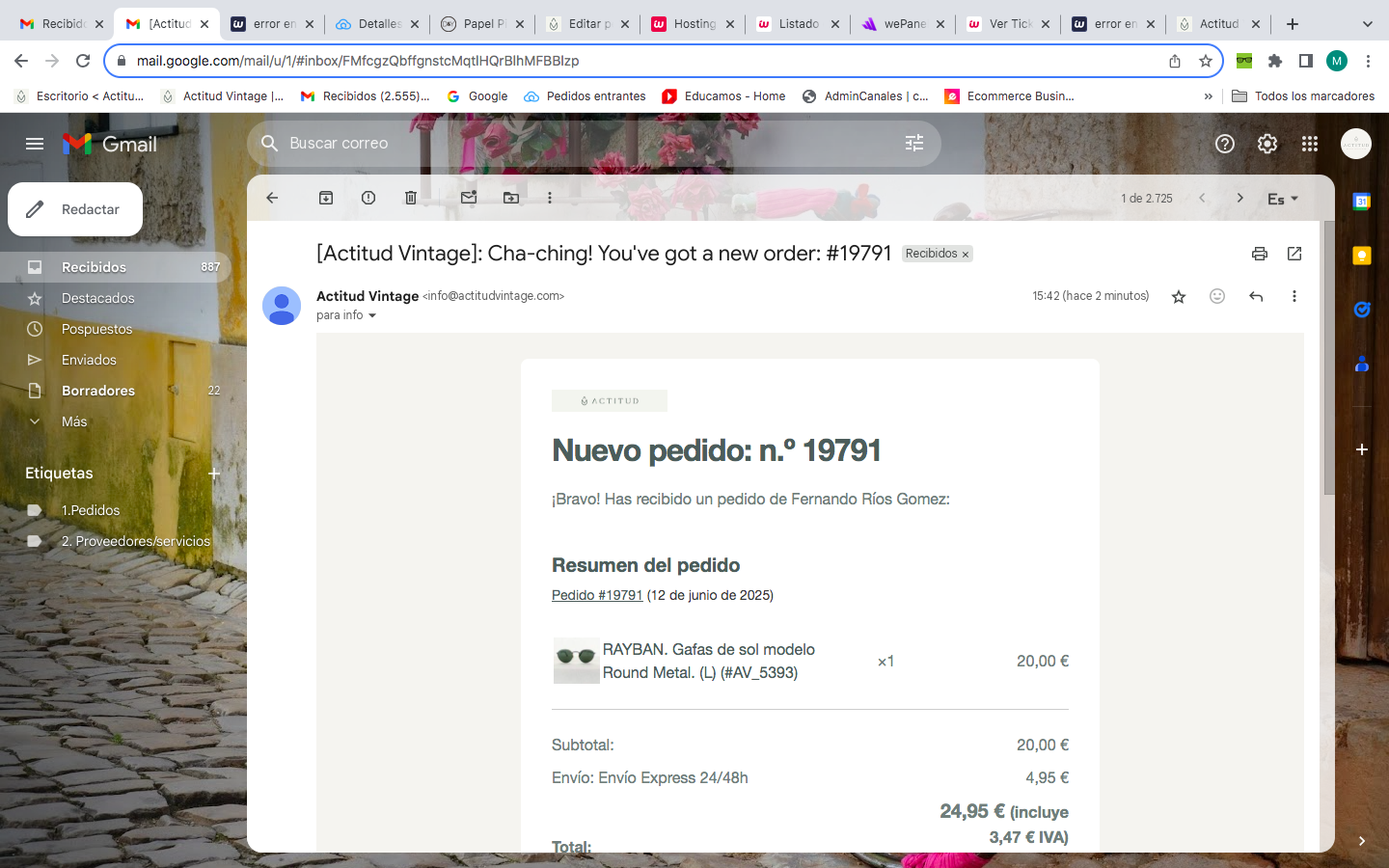Viewport: 1389px width, 868px height.
Task: Compose a new email with Redactar
Action: [75, 209]
